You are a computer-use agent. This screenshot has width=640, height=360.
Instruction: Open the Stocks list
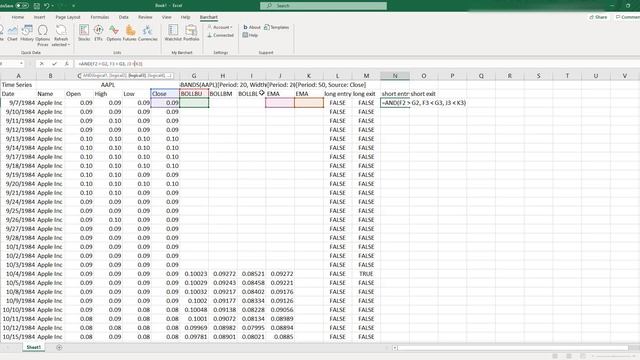click(84, 33)
